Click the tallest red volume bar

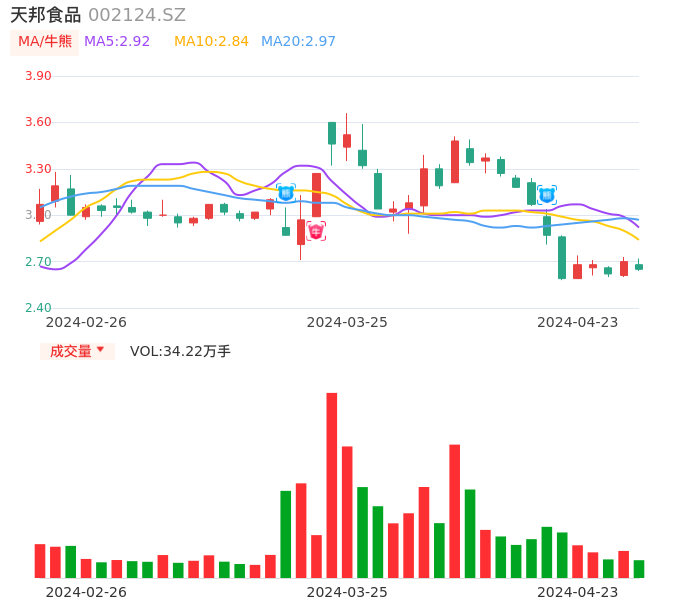click(332, 485)
